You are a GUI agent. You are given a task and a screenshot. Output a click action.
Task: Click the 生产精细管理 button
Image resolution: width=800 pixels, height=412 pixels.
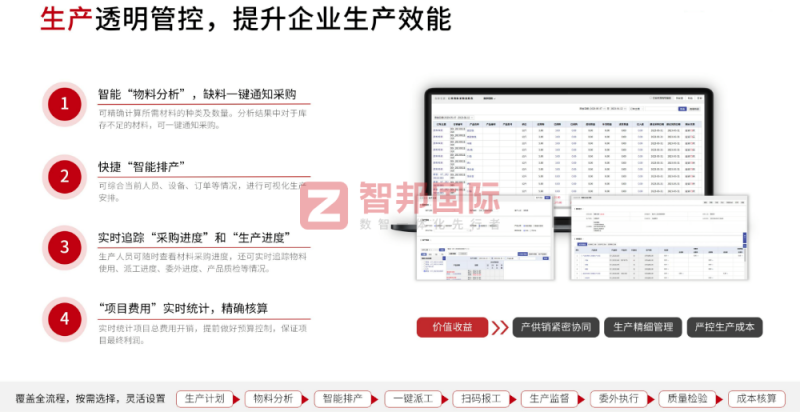tap(644, 327)
